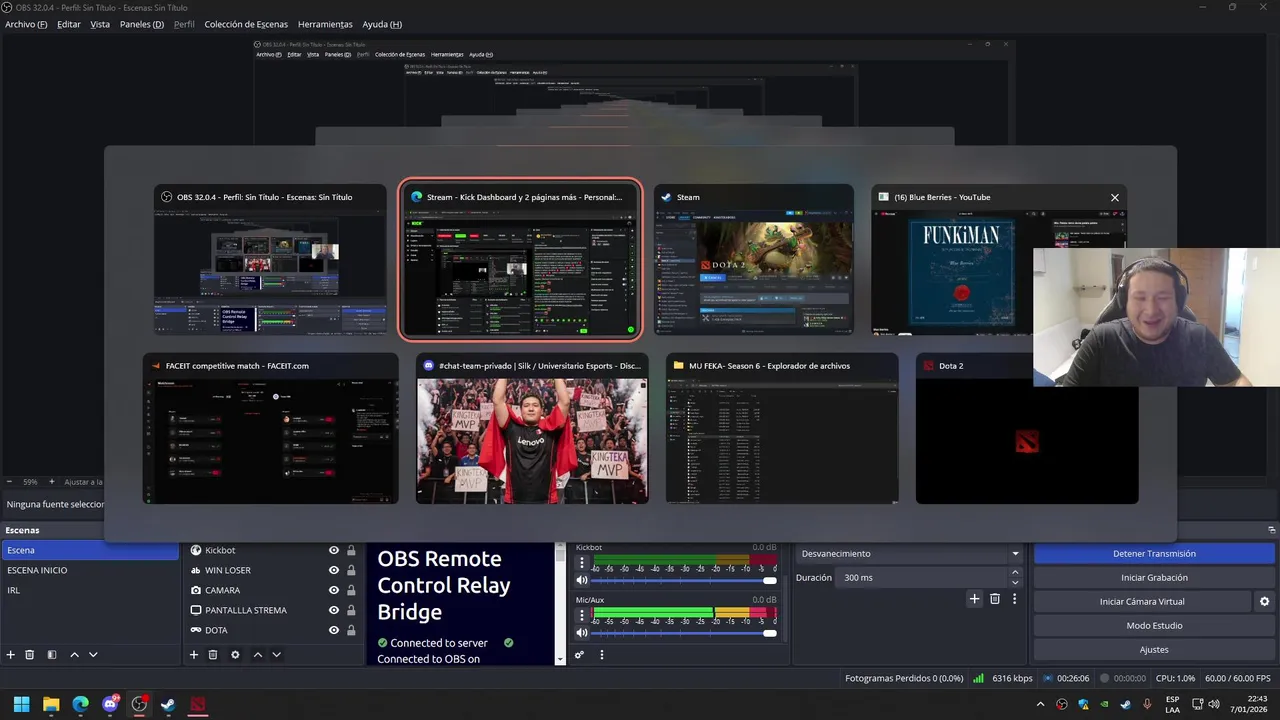Unlock the CAMARA source
This screenshot has width=1280, height=720.
(351, 590)
